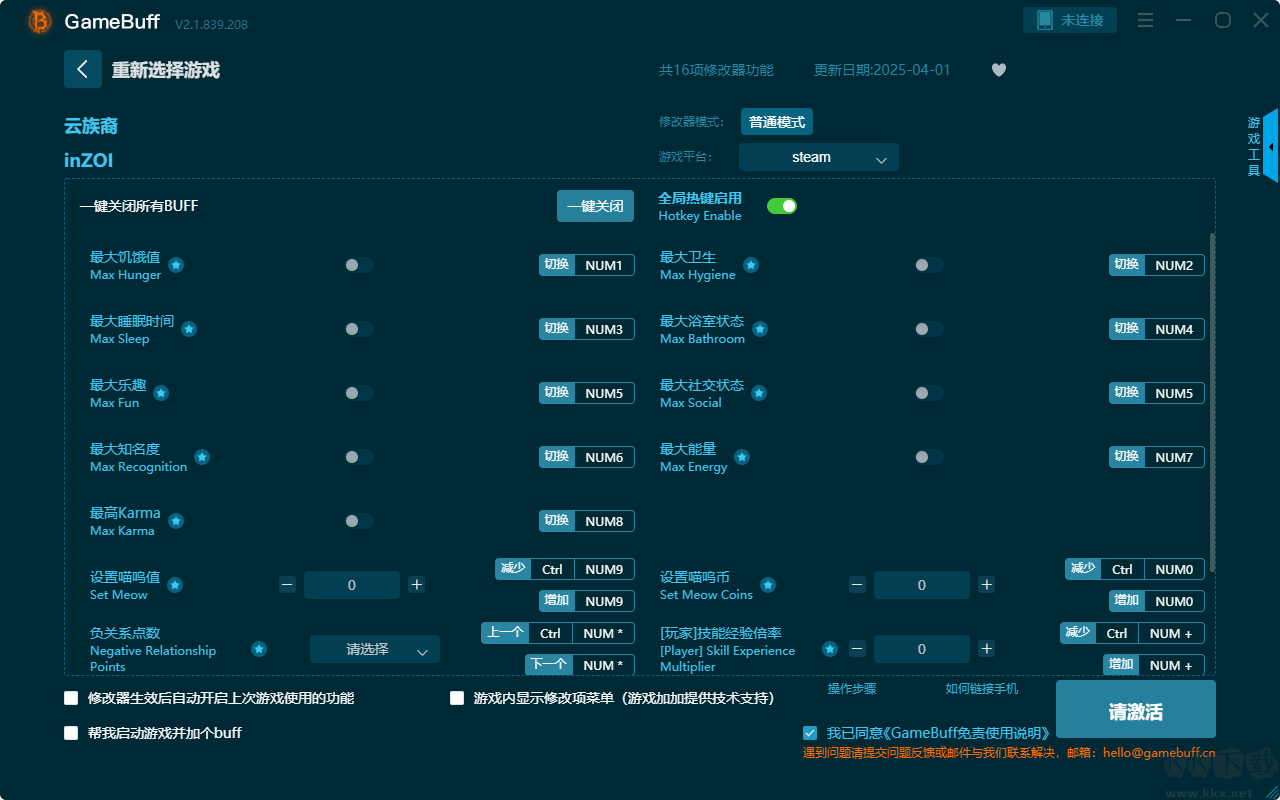Image resolution: width=1280 pixels, height=800 pixels.
Task: Click the star icon beside Max Karma
Action: tap(176, 521)
